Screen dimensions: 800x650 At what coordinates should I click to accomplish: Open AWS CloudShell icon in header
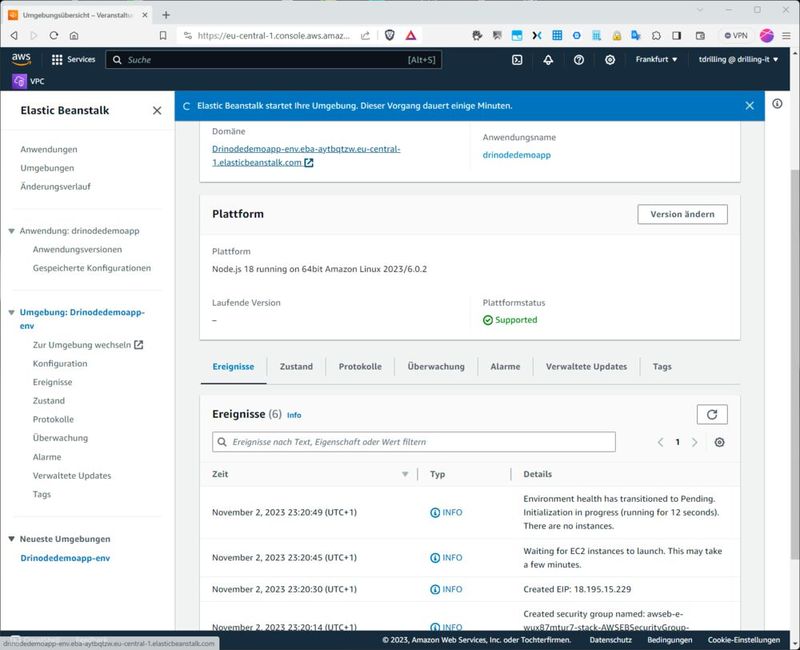point(517,60)
